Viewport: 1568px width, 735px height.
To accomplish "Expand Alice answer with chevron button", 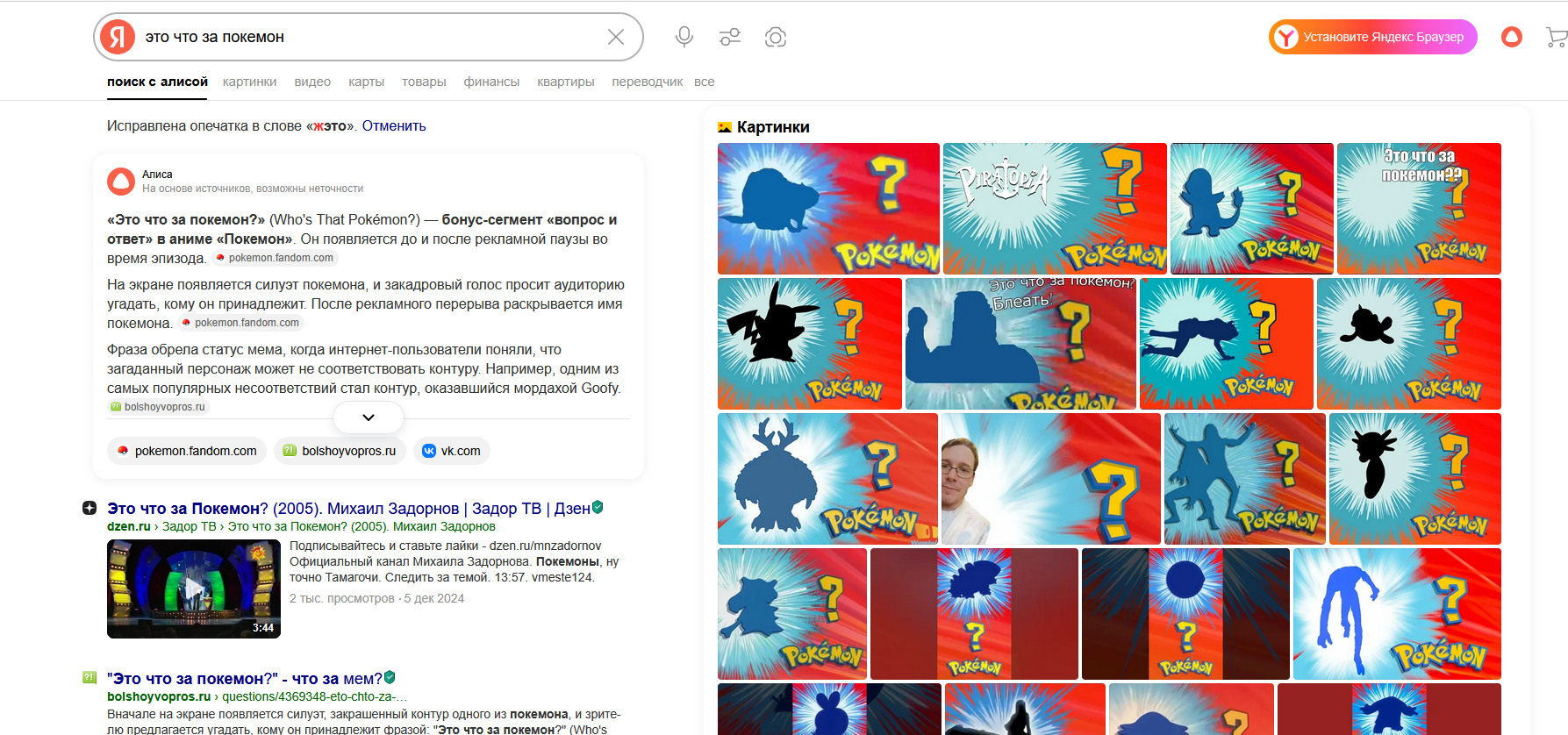I will pos(369,417).
